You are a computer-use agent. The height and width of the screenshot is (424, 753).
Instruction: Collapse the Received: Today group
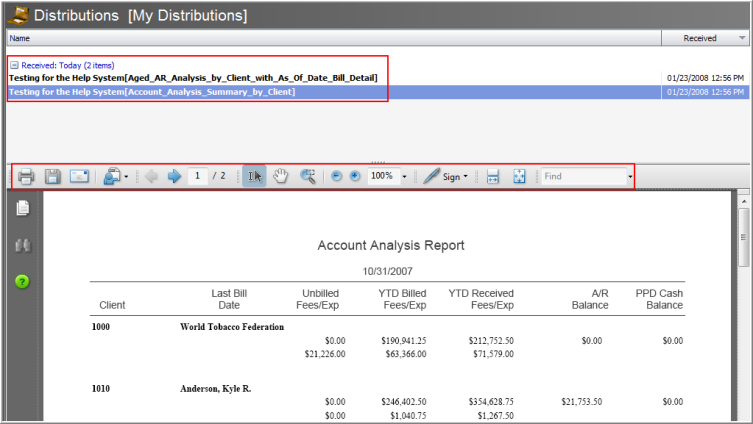coord(13,64)
